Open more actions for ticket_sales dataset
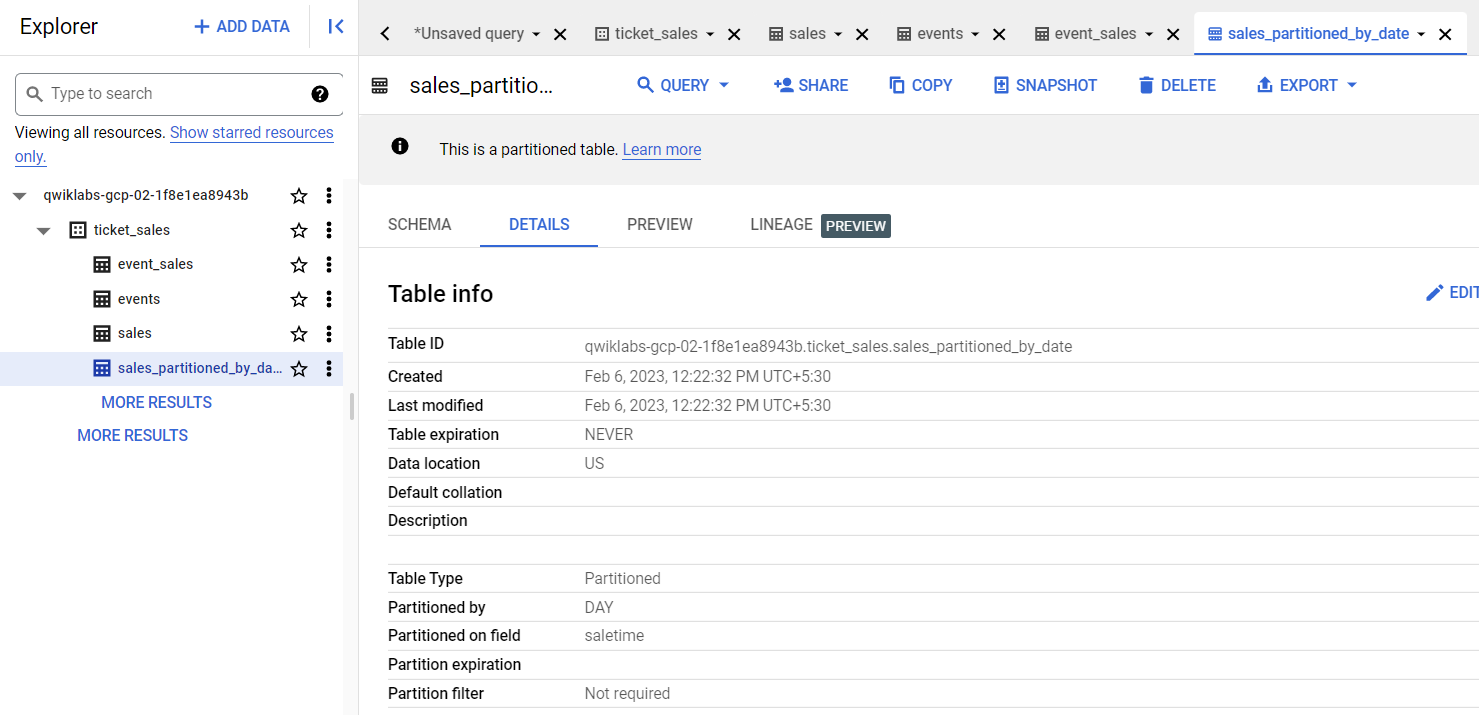 [329, 230]
